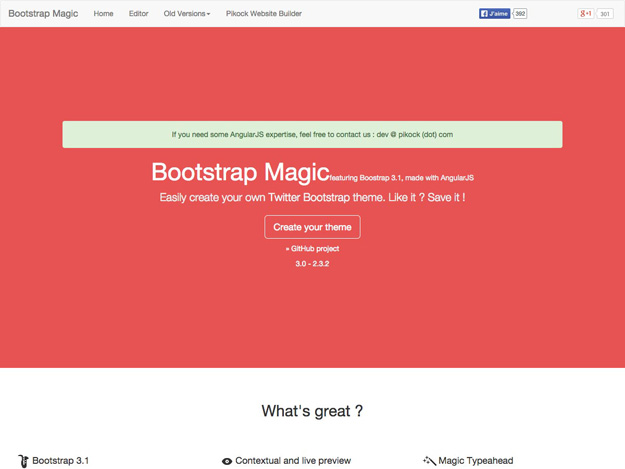This screenshot has width=625, height=469.
Task: Click the large Bootstrap Magic headline
Action: coord(240,172)
